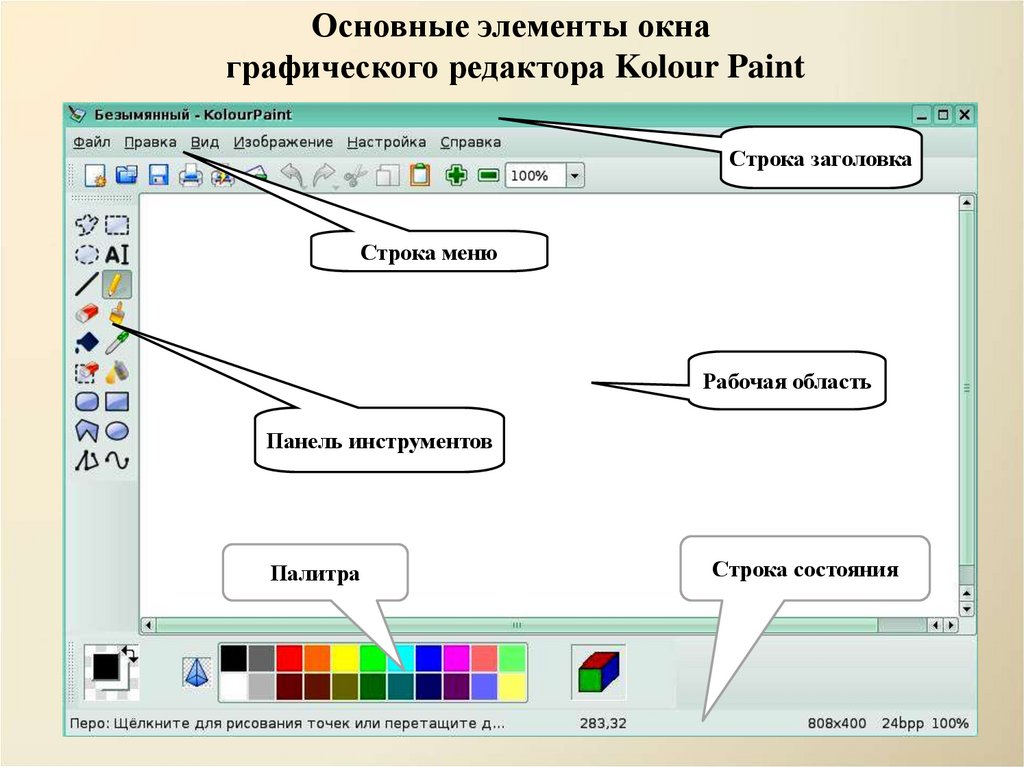The height and width of the screenshot is (767, 1024).
Task: Click the horizontal scrollbar left arrow
Action: click(148, 625)
